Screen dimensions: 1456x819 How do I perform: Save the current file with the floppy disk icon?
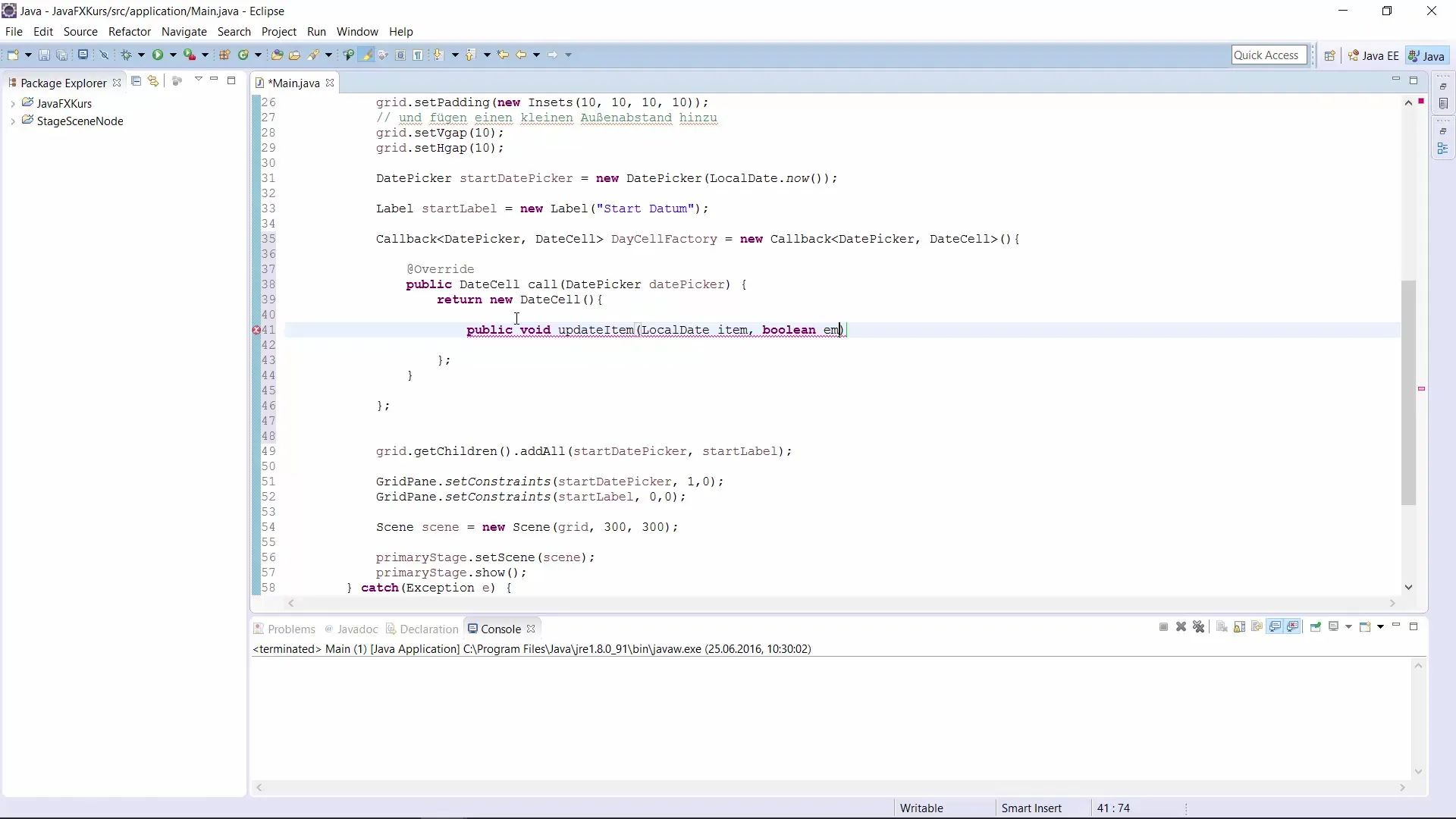44,55
